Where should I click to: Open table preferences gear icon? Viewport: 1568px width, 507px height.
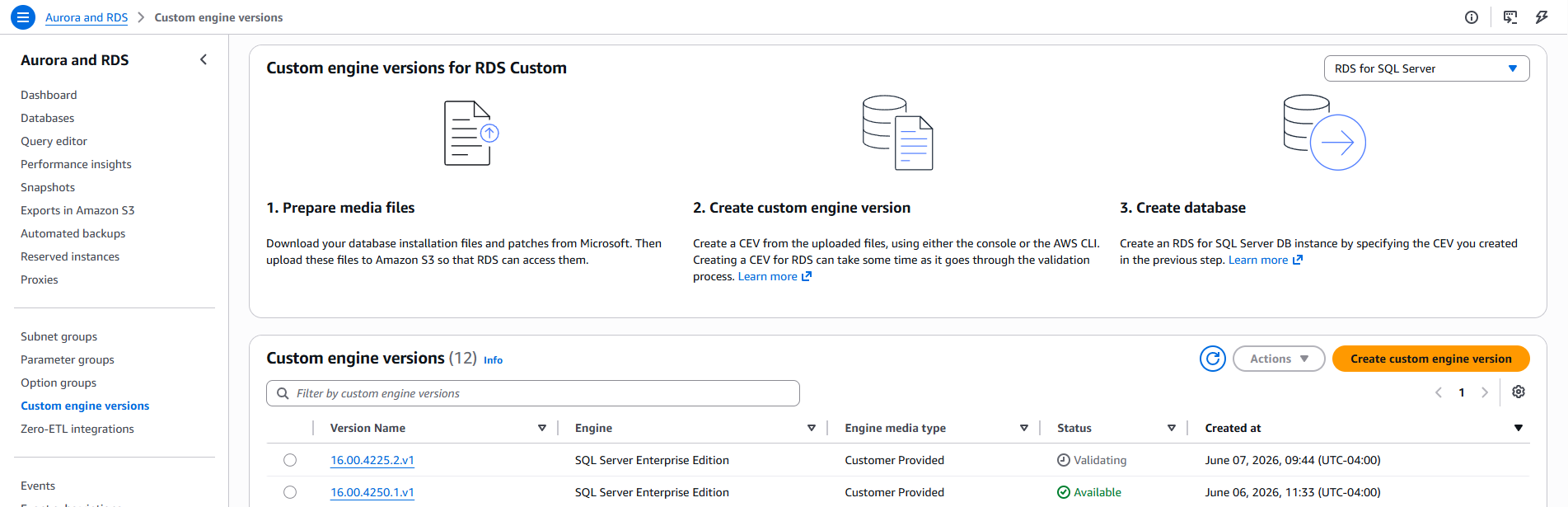click(x=1519, y=392)
